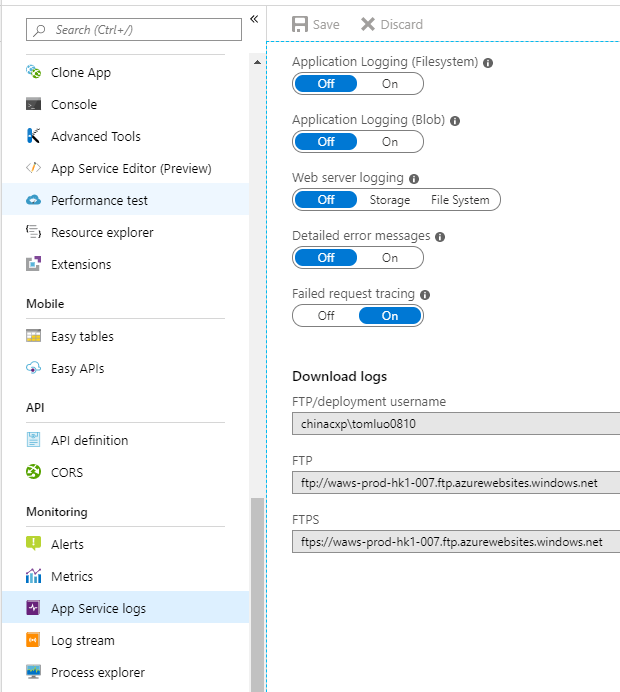This screenshot has width=620, height=692.
Task: Set Web server logging to Storage
Action: click(390, 200)
